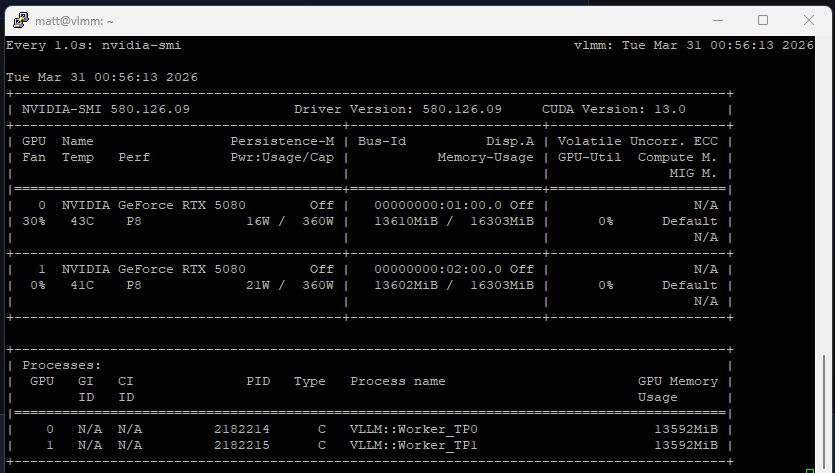
Task: Click the terminal vertical scrollbar thumb
Action: [824, 410]
